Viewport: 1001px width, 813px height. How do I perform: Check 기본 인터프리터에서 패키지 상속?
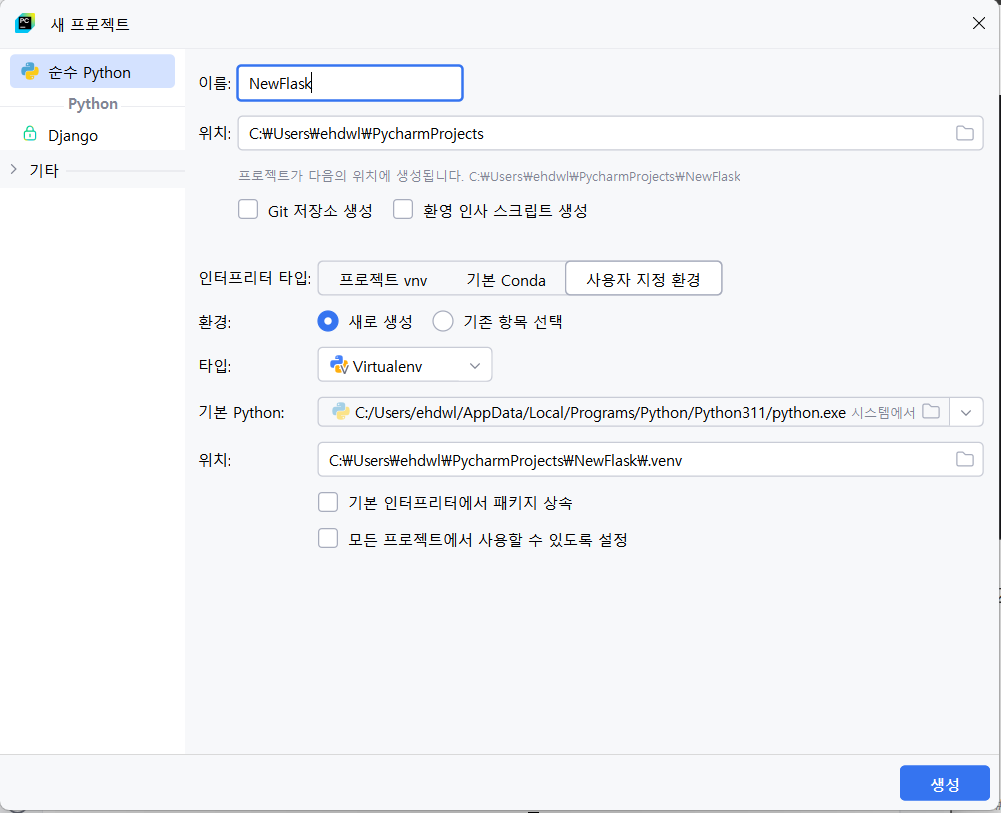(x=328, y=502)
